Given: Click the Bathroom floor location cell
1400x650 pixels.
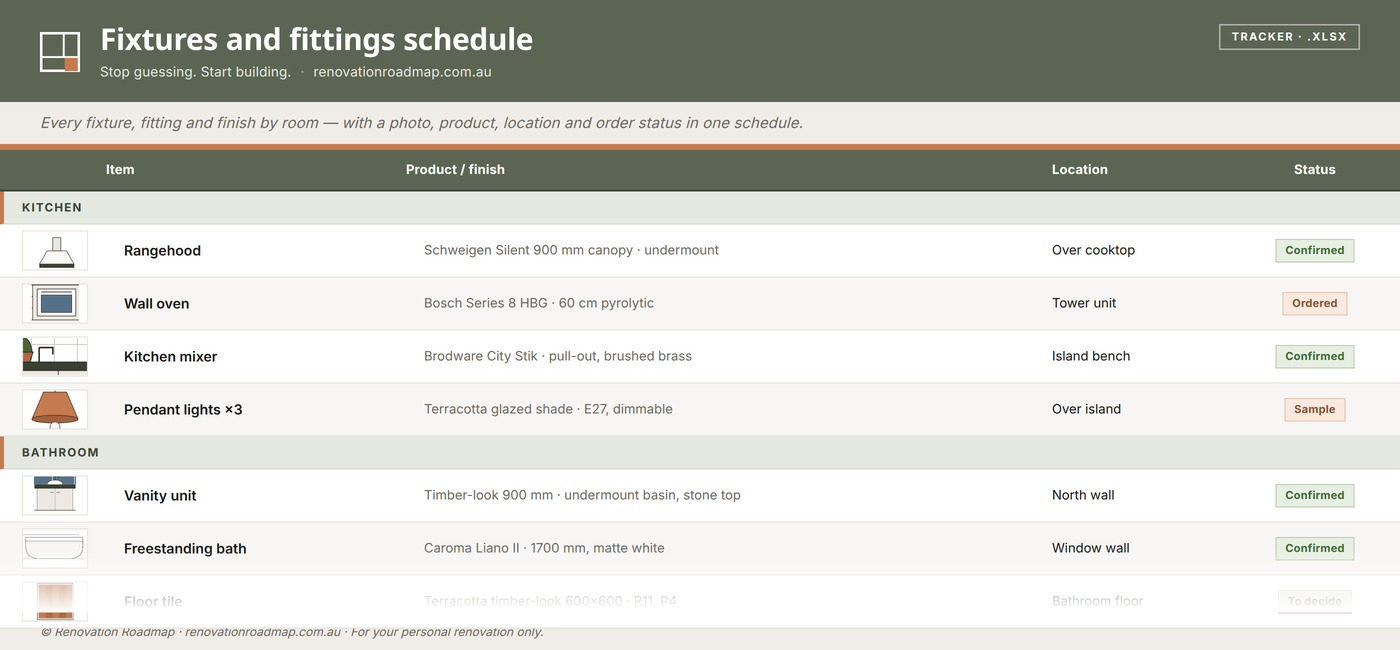Looking at the screenshot, I should pyautogui.click(x=1097, y=602).
